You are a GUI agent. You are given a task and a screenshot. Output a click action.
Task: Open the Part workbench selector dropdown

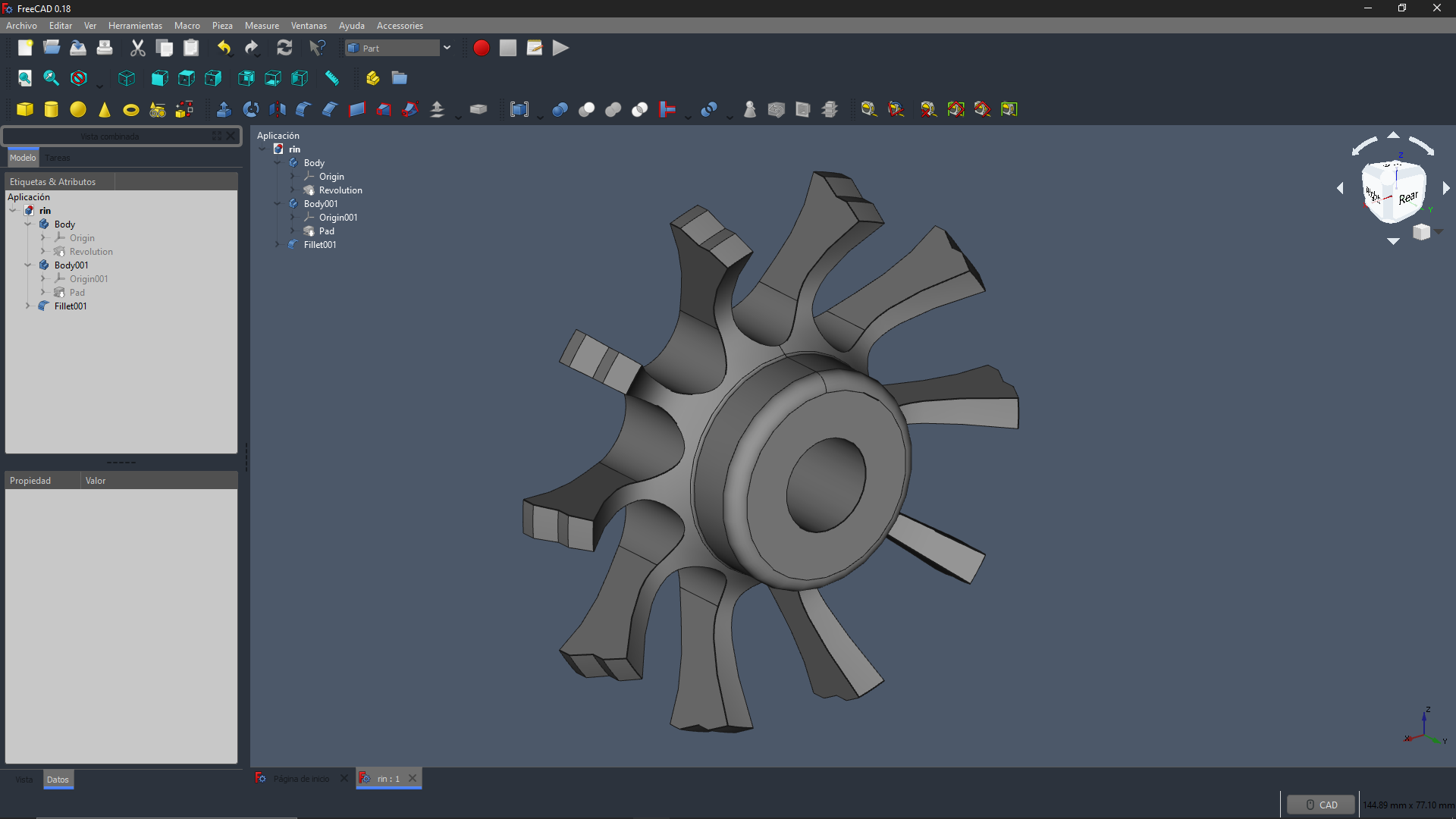coord(447,48)
